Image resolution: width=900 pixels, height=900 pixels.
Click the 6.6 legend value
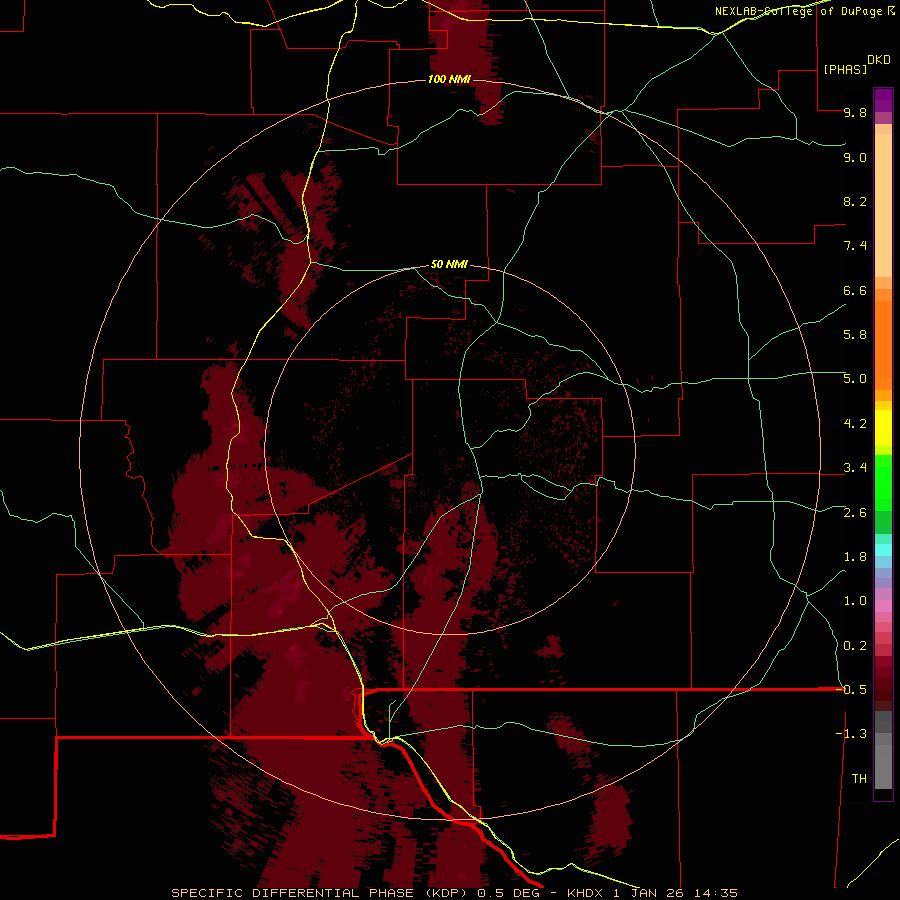(855, 290)
